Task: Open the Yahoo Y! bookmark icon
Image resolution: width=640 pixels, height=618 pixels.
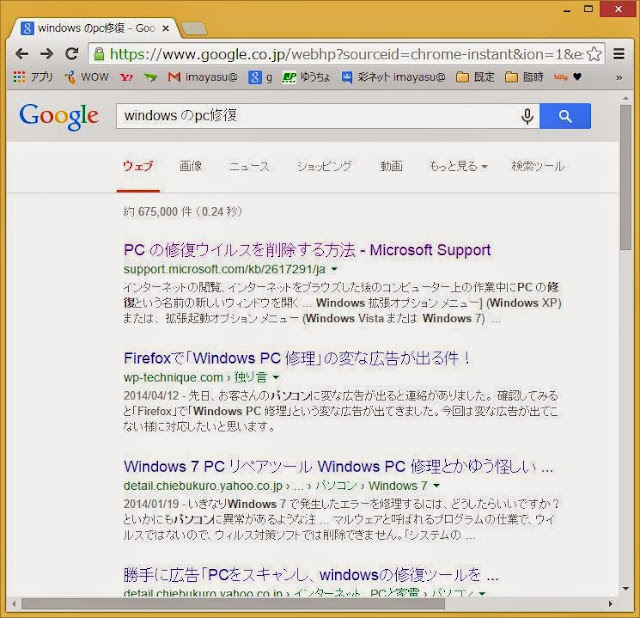Action: click(x=127, y=77)
